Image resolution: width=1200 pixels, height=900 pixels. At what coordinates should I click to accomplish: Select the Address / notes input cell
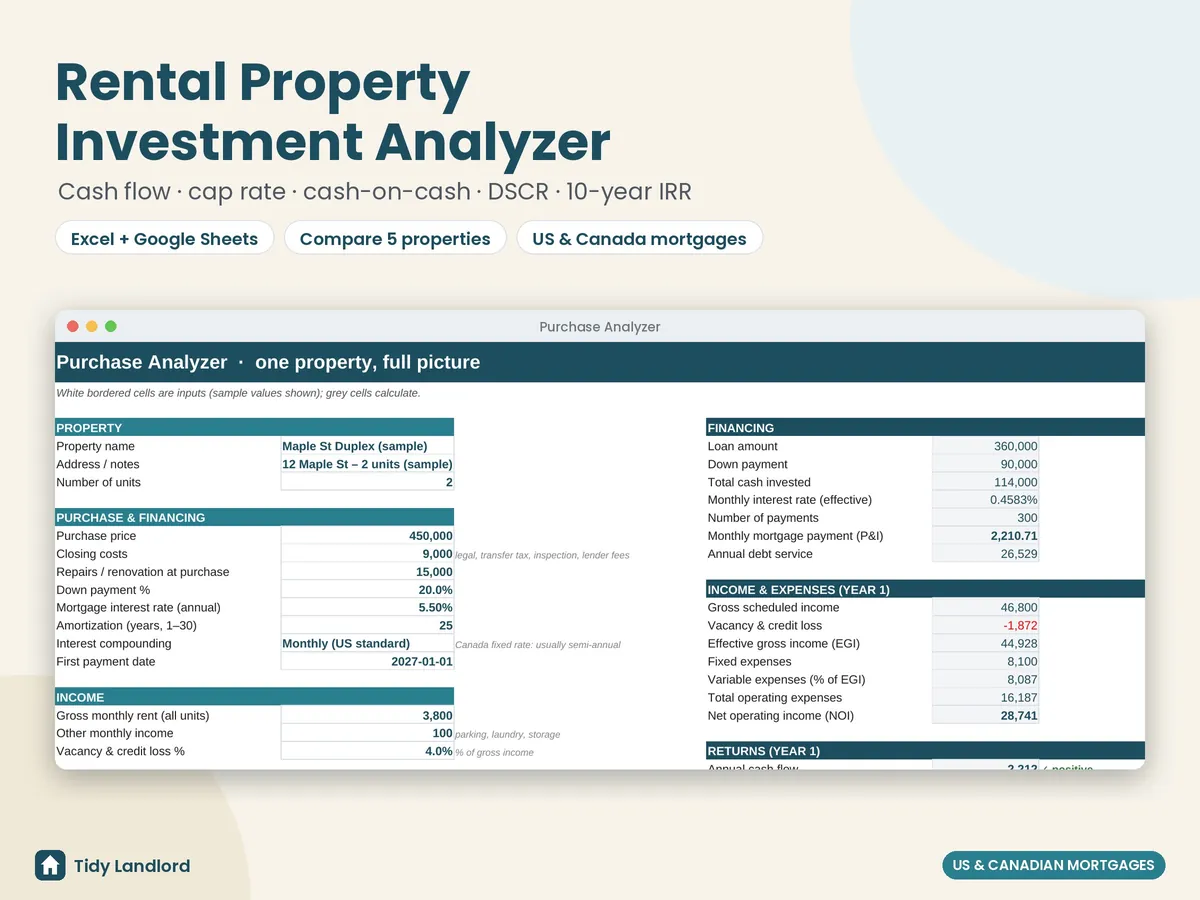click(367, 464)
